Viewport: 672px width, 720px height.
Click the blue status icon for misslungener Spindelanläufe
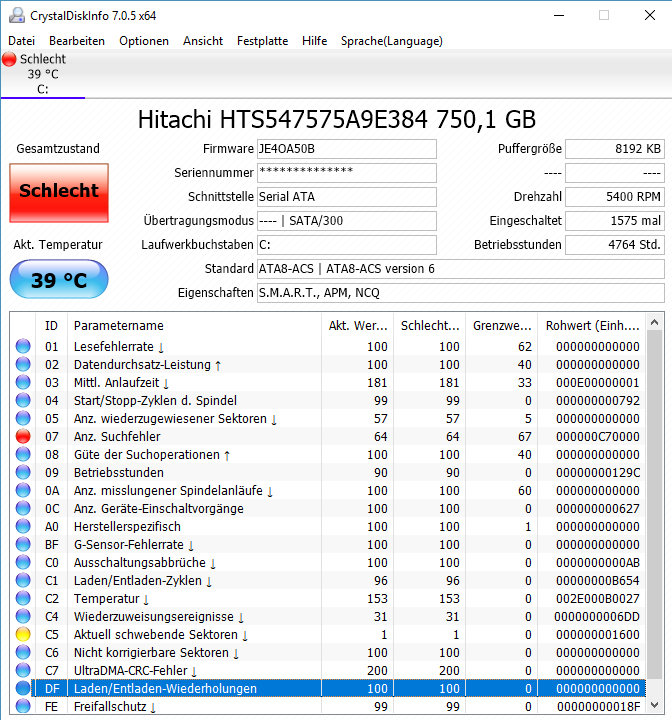[23, 490]
